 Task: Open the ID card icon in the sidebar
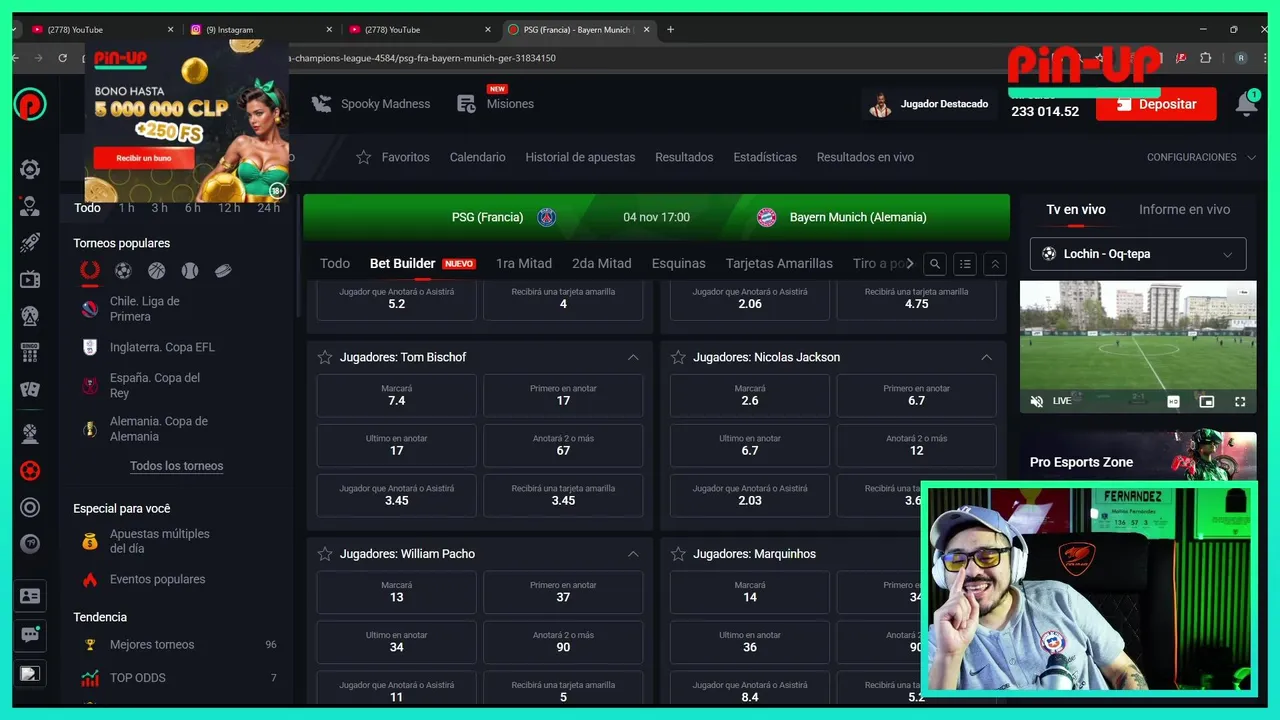30,596
